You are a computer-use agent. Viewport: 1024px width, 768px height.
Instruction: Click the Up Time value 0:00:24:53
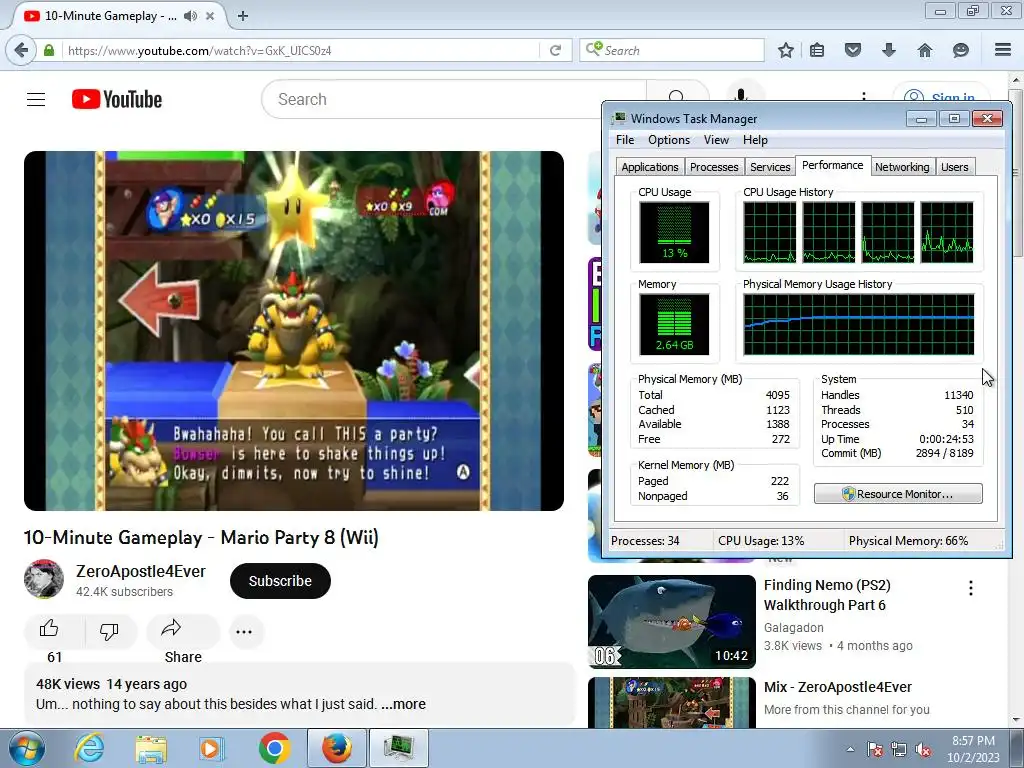946,439
